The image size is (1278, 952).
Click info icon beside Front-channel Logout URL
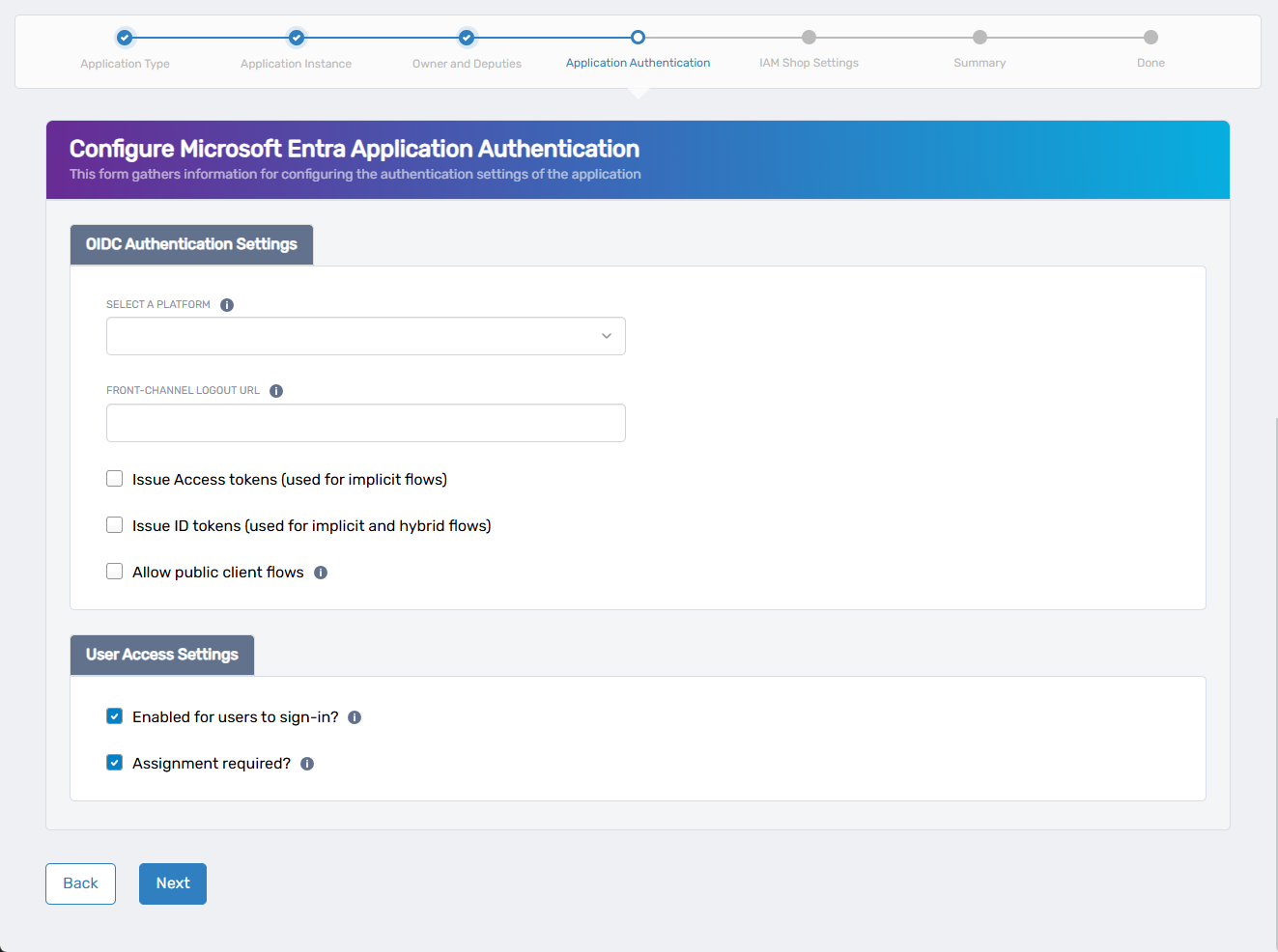click(x=276, y=390)
